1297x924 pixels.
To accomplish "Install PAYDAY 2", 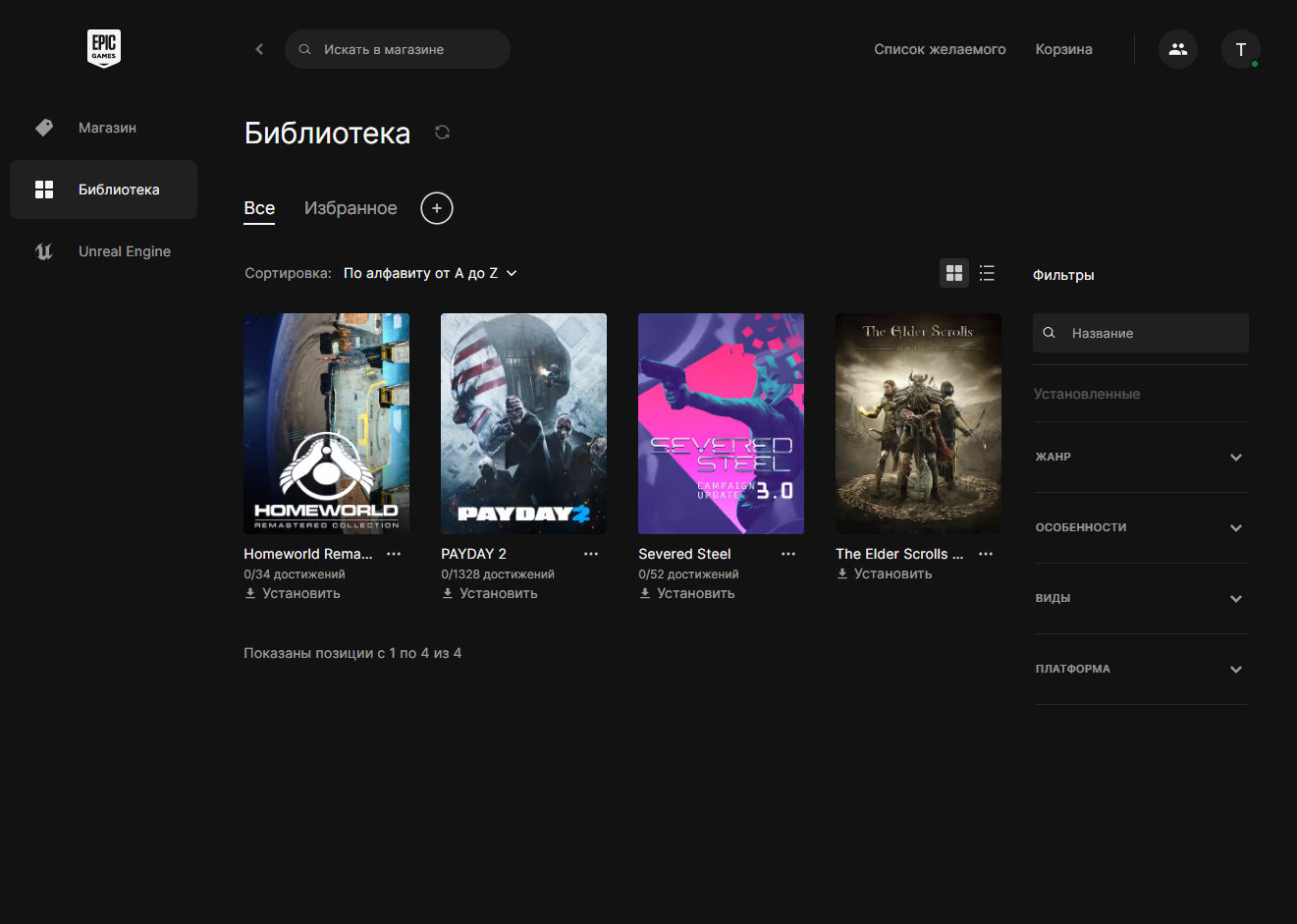I will coord(490,593).
